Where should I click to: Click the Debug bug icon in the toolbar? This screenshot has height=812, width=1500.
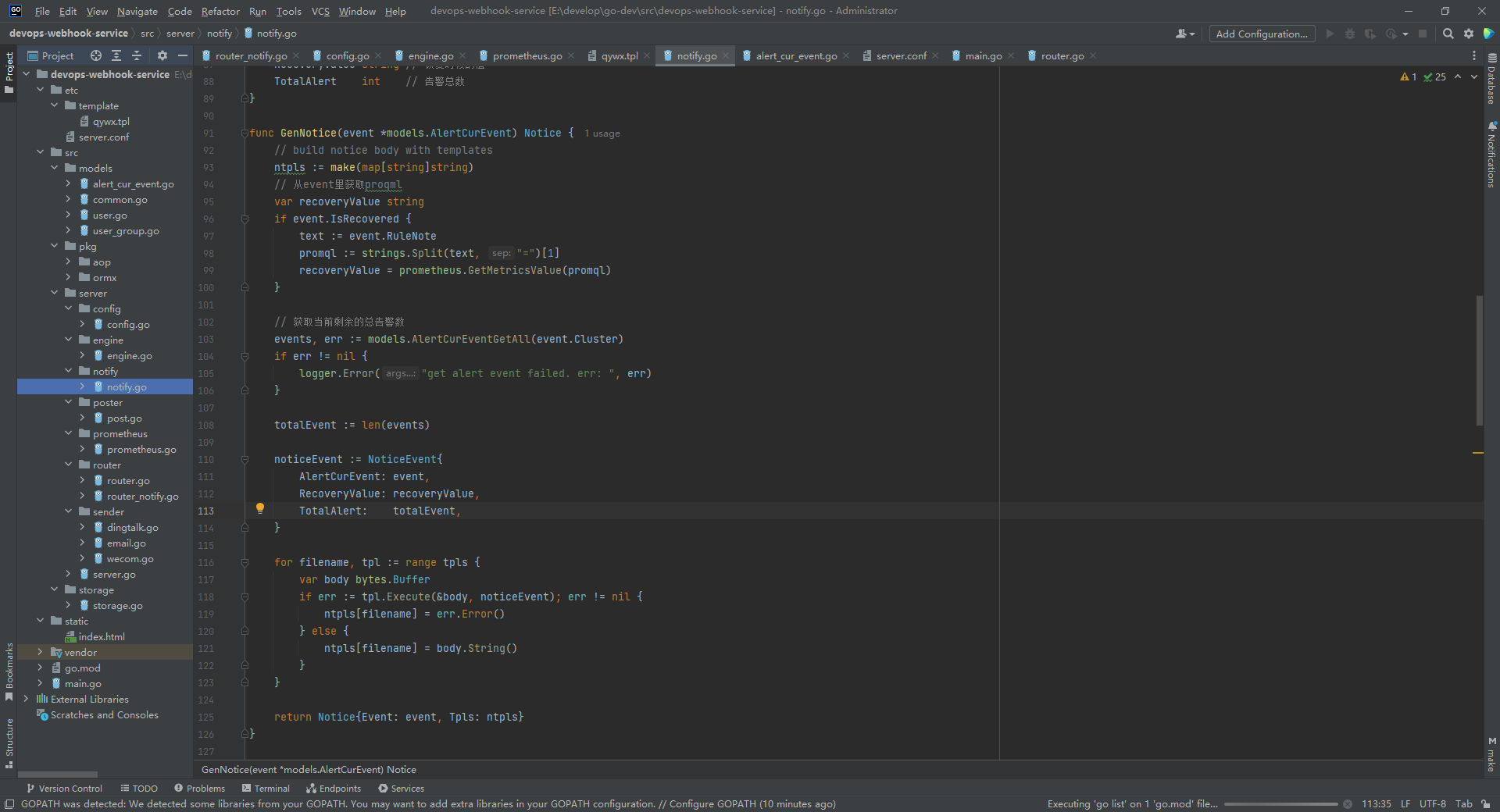[1350, 34]
